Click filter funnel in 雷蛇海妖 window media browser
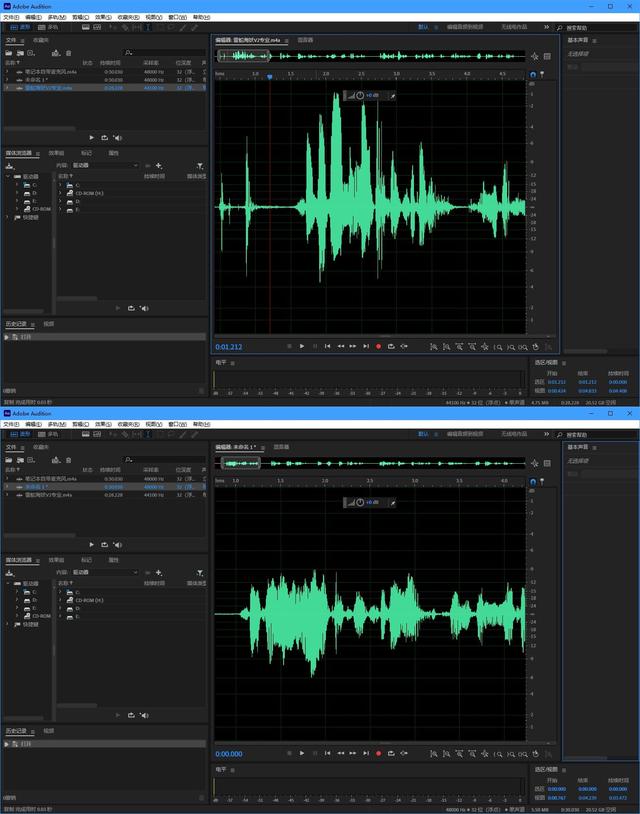The height and width of the screenshot is (814, 640). point(200,166)
